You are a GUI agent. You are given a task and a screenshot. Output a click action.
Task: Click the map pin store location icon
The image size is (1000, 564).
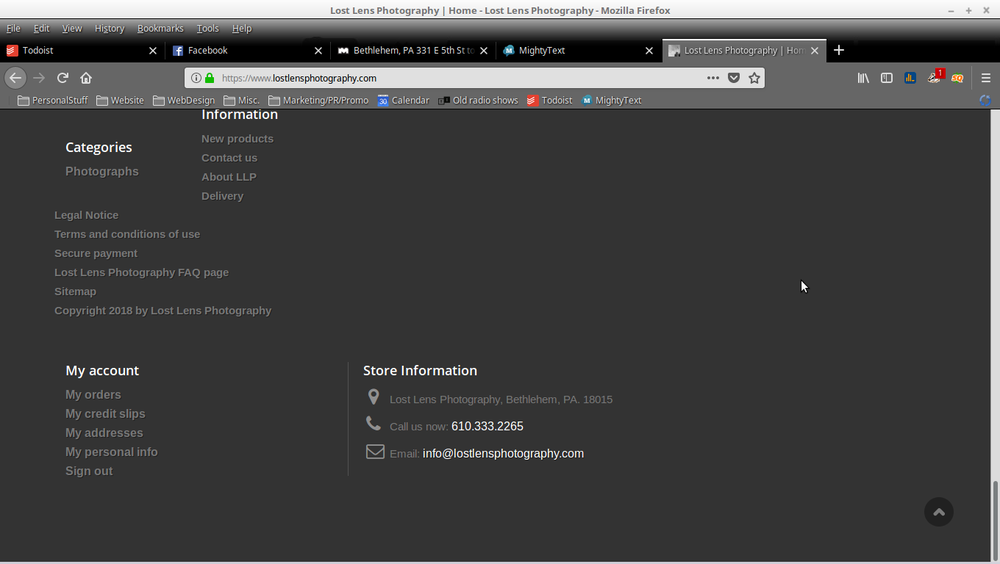(x=374, y=397)
